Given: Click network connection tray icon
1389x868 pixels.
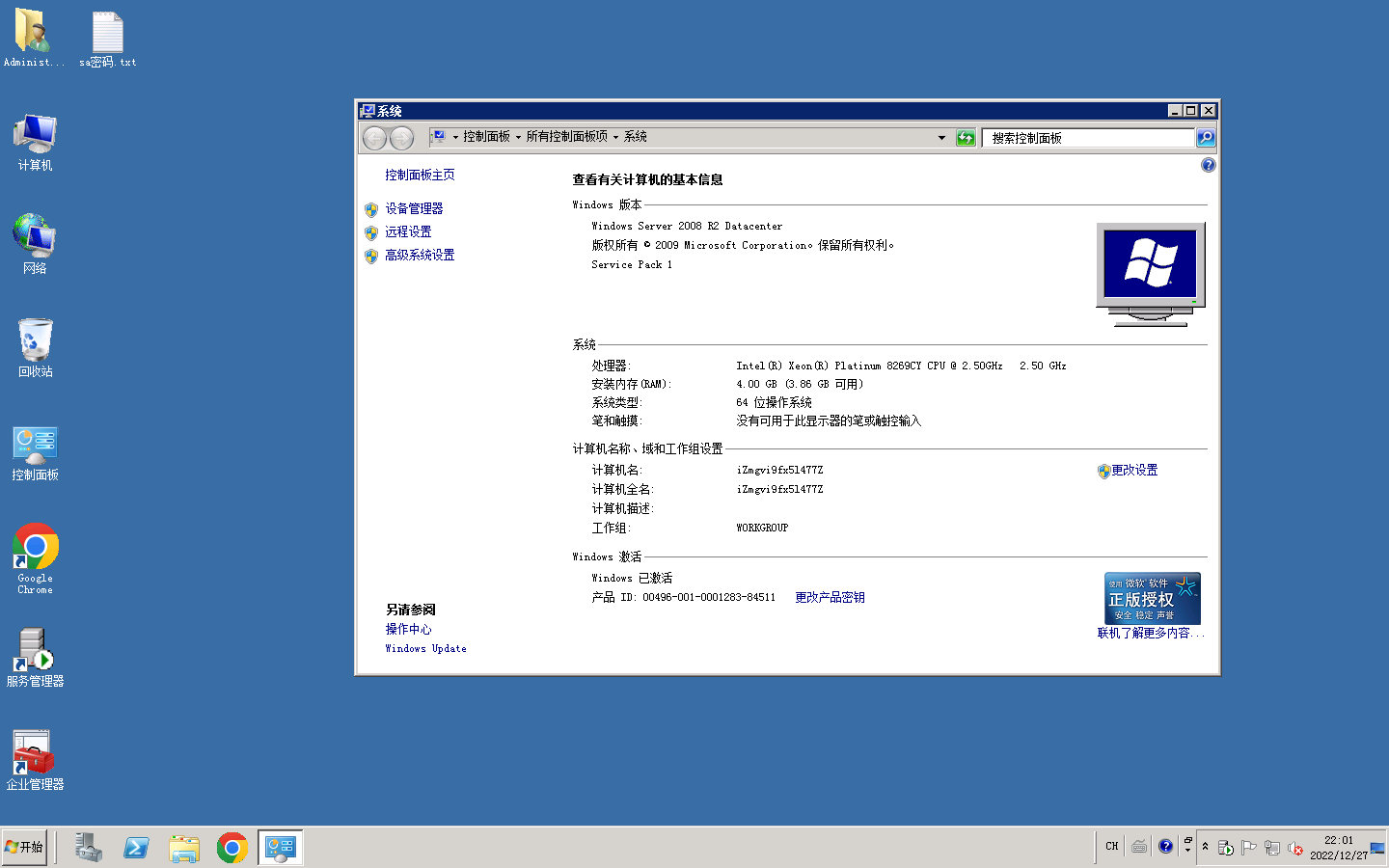Looking at the screenshot, I should (x=1272, y=848).
